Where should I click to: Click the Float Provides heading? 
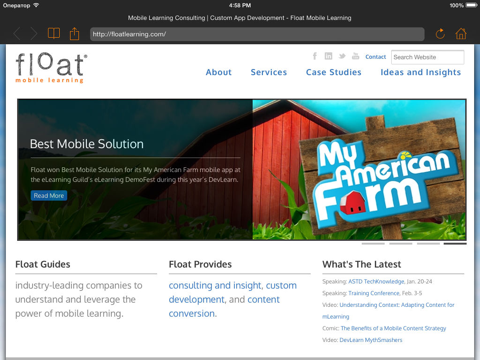[200, 264]
